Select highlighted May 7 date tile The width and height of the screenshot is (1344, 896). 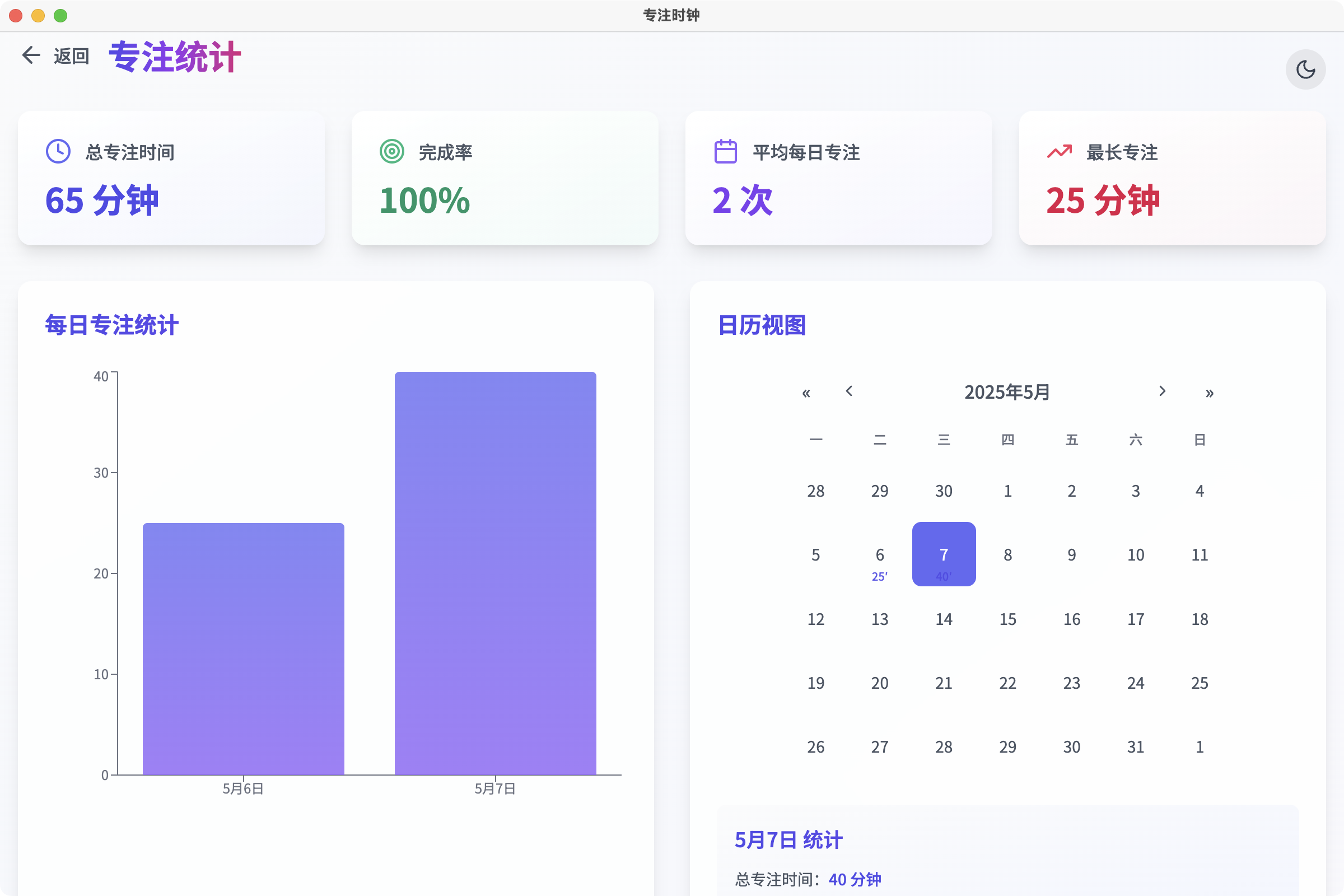tap(944, 554)
